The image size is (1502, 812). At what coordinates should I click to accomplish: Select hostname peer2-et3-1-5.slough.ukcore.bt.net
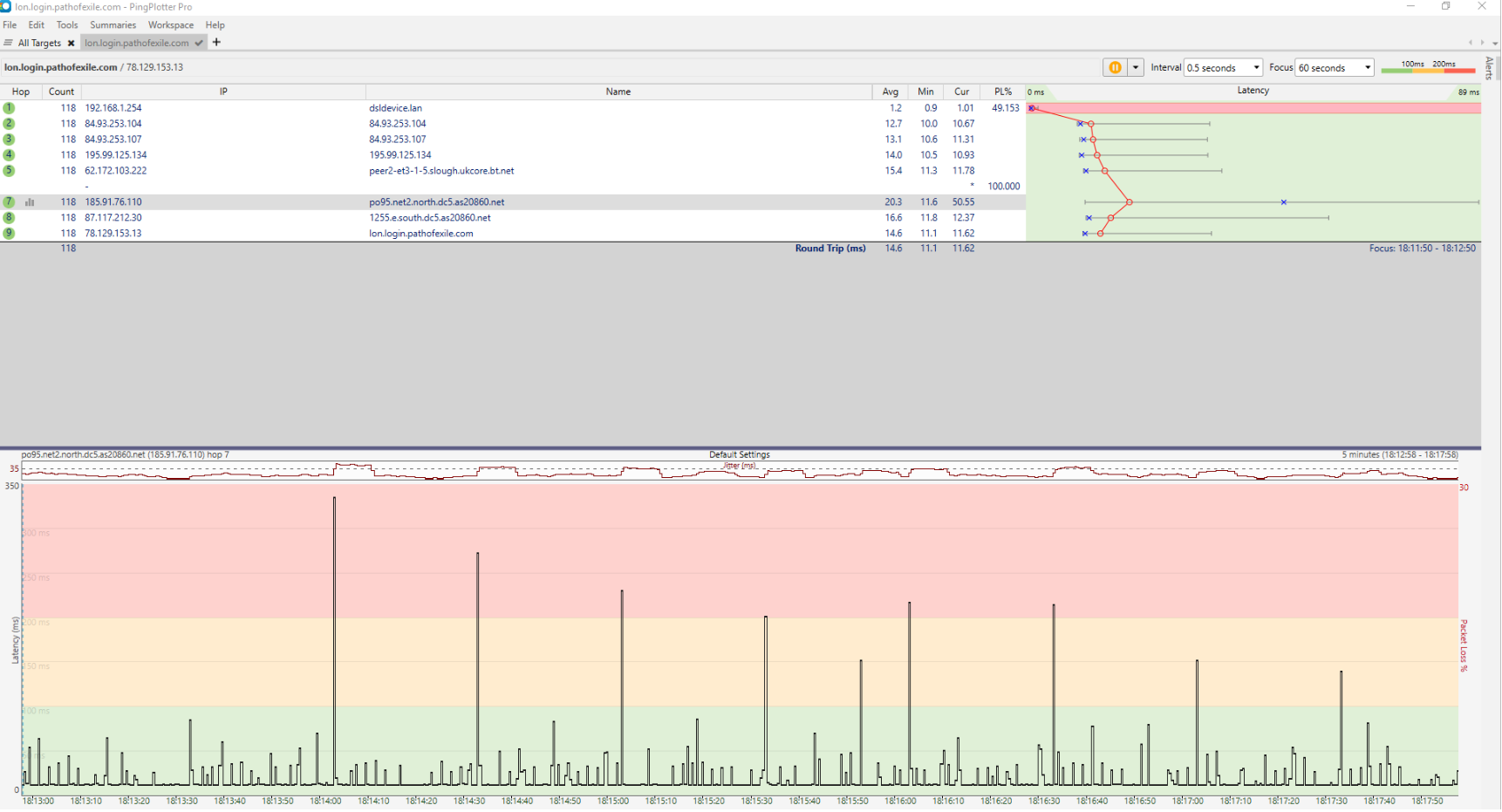click(x=441, y=171)
